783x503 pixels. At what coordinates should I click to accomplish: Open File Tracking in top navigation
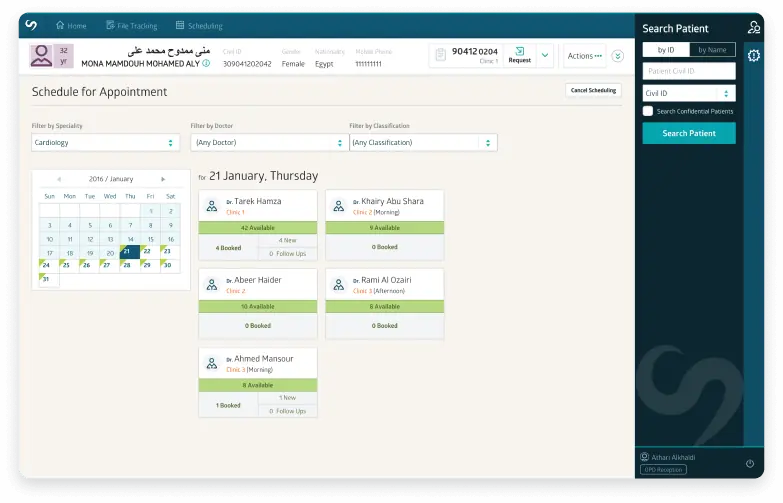pos(132,25)
